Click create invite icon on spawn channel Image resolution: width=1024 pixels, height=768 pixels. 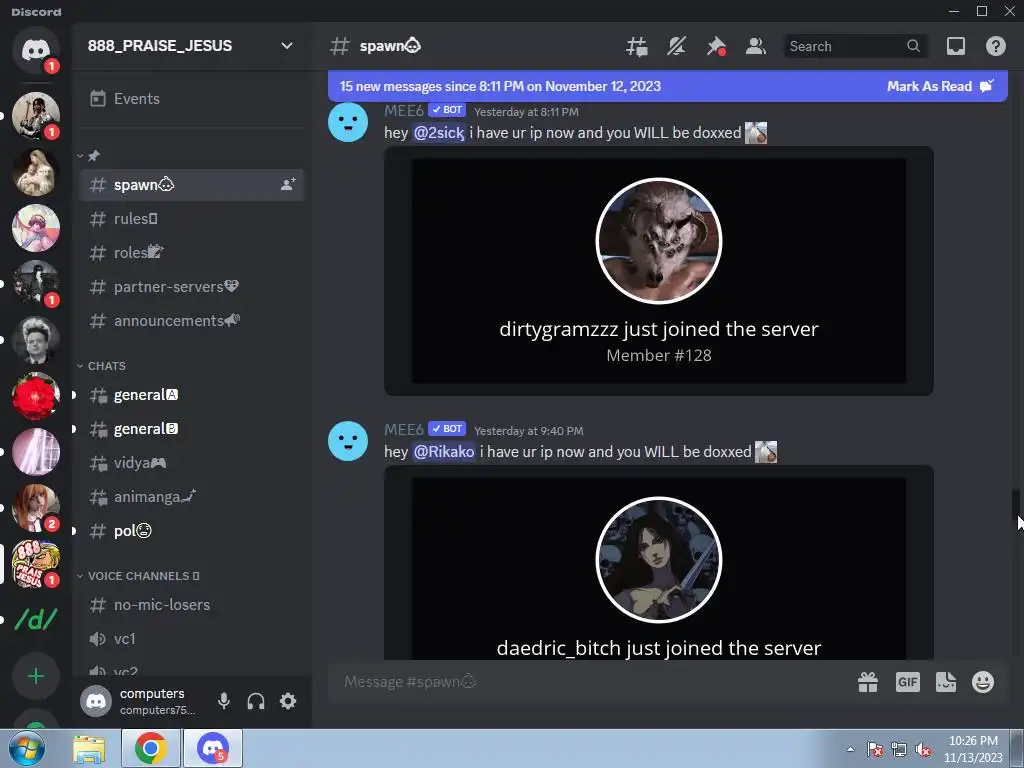click(x=288, y=185)
